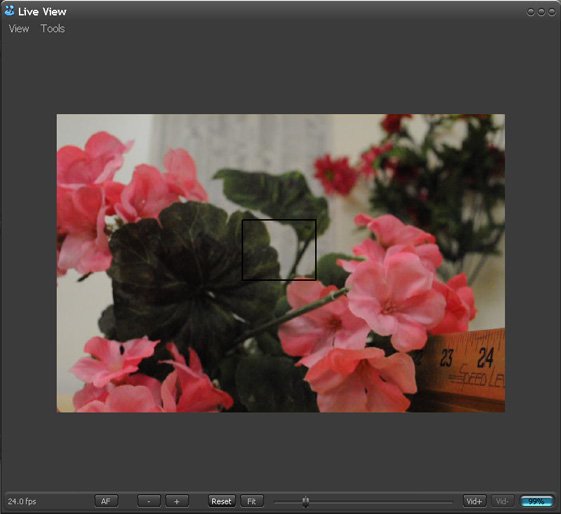
Task: Click the minus zoom-out button
Action: pyautogui.click(x=149, y=501)
